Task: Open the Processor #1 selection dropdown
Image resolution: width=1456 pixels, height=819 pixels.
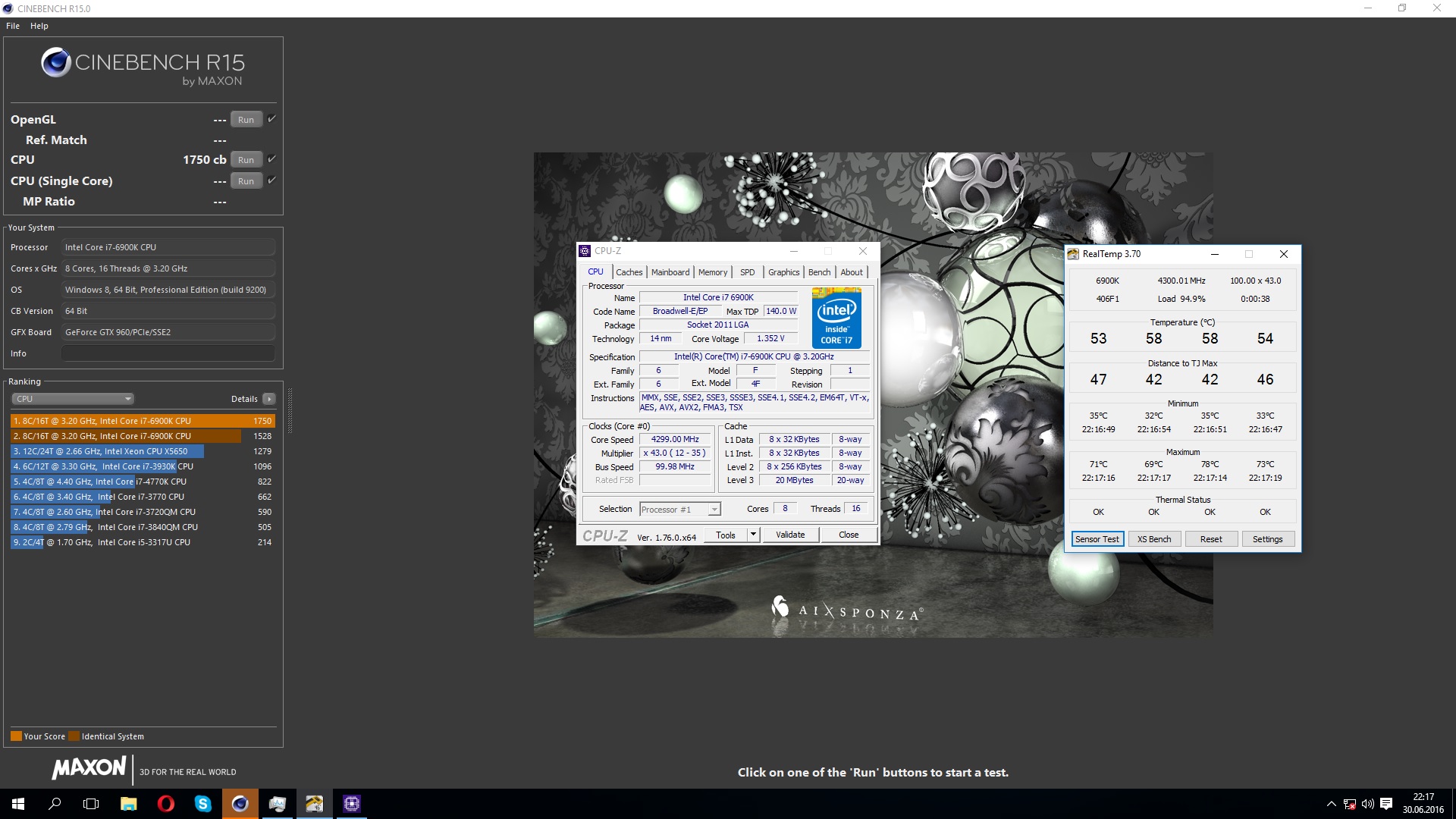Action: pos(680,510)
